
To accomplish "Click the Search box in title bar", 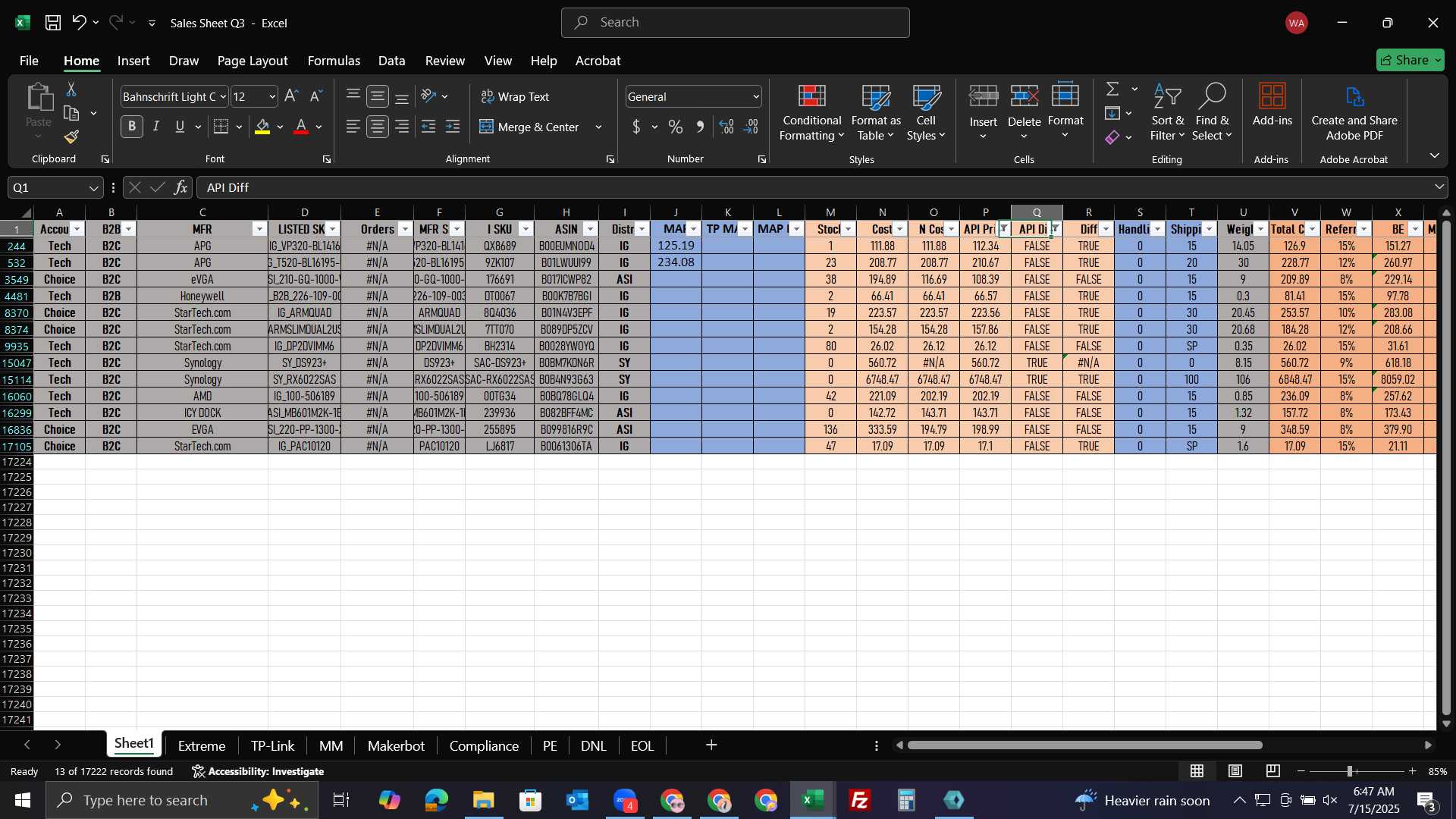I will (x=735, y=23).
